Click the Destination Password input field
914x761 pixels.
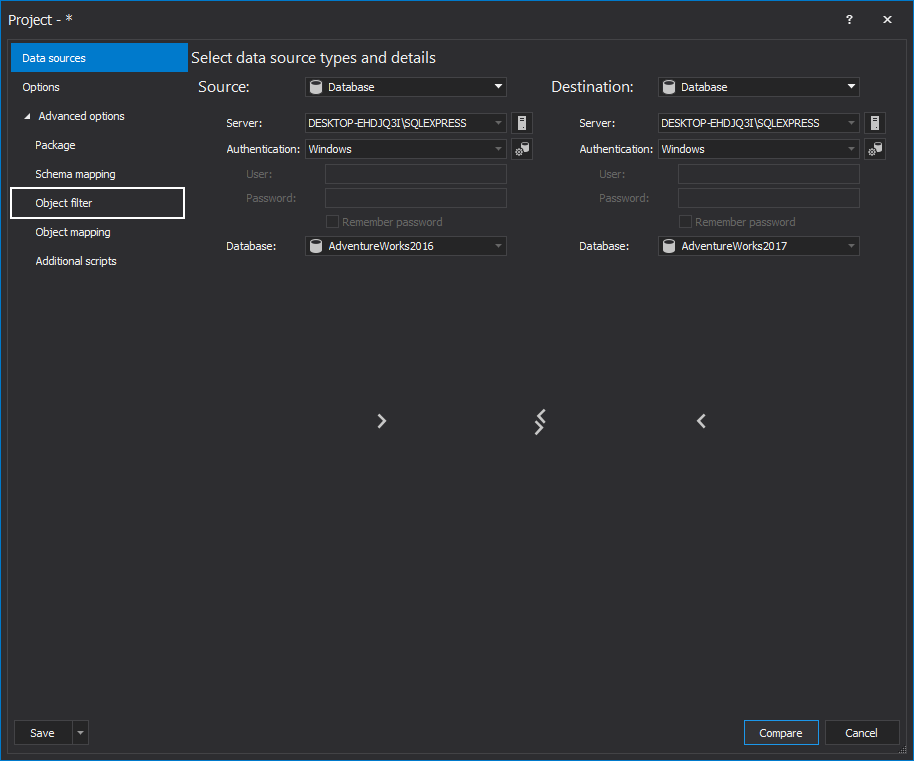click(768, 198)
